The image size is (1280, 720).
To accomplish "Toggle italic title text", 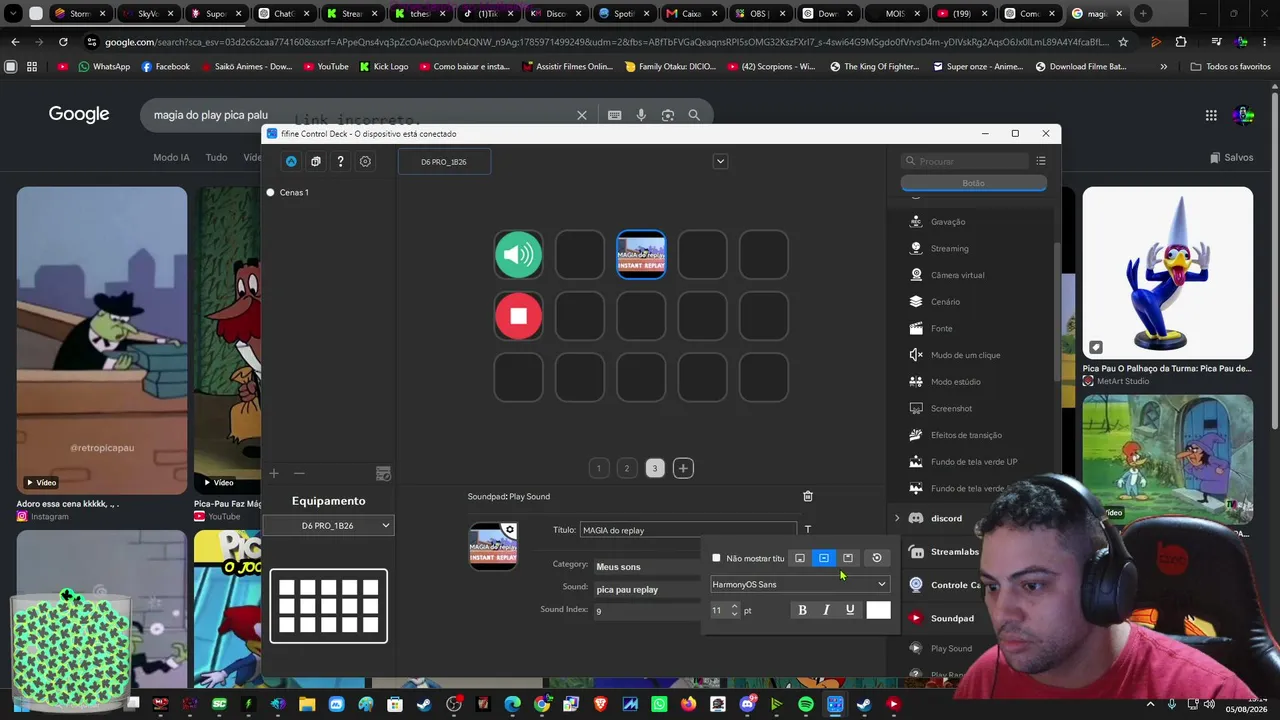I will coord(826,610).
